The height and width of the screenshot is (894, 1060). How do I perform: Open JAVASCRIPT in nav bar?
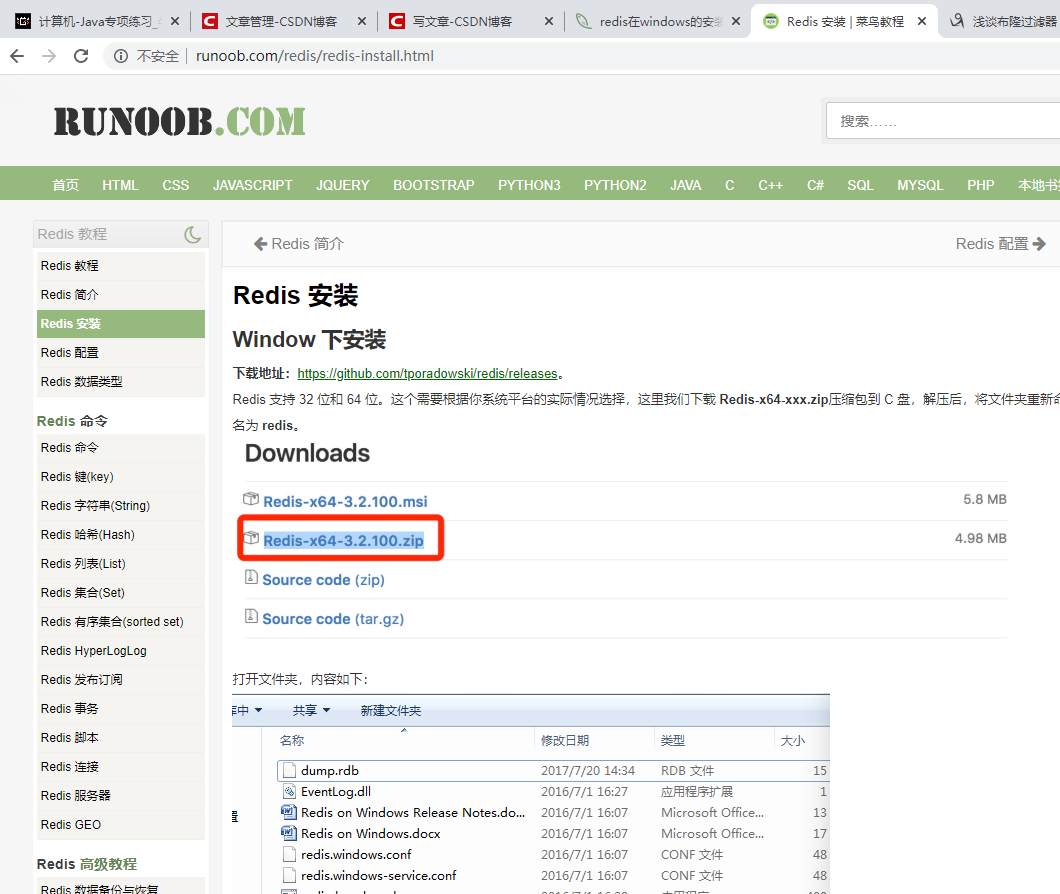(253, 185)
